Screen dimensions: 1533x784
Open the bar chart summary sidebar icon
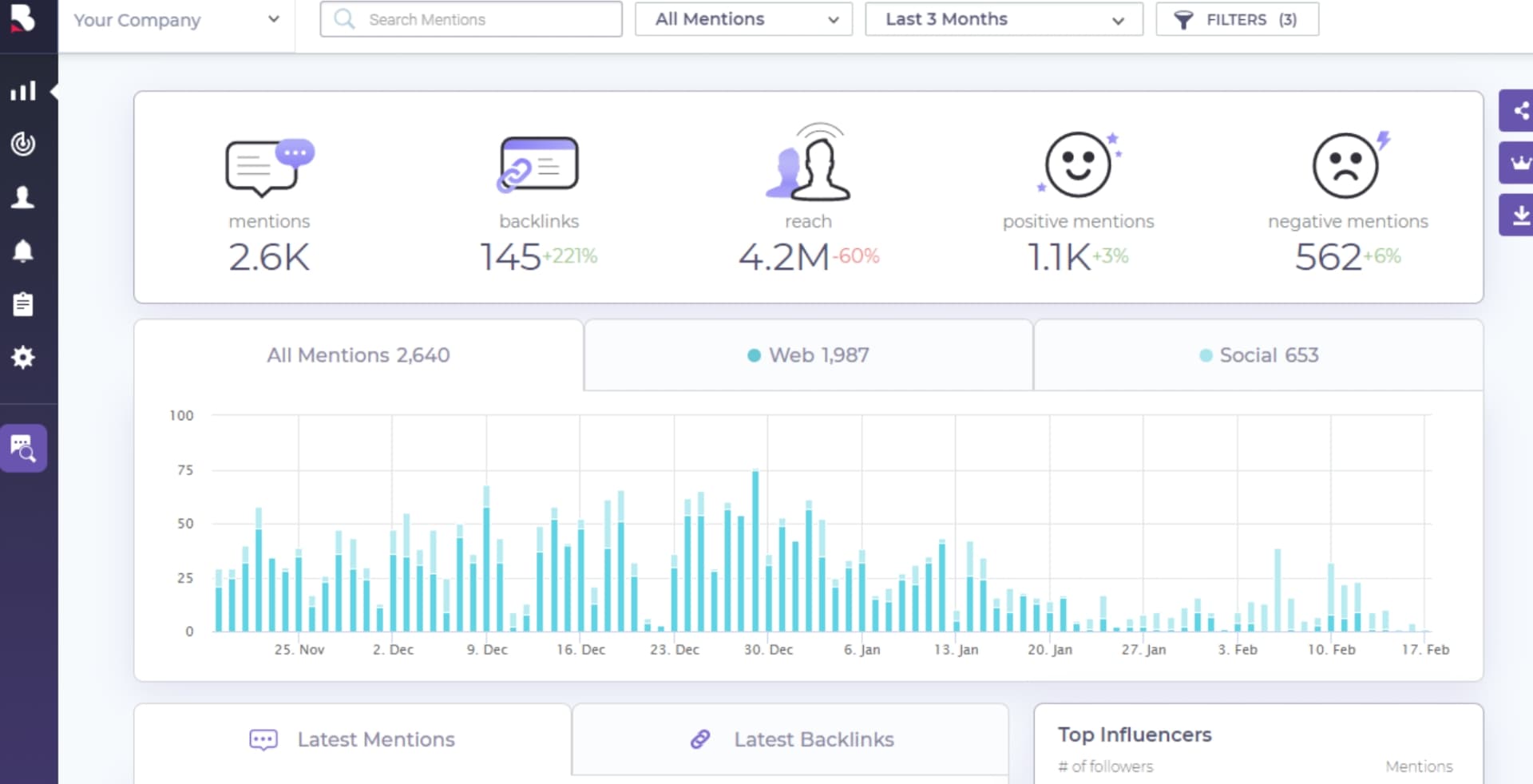click(23, 91)
